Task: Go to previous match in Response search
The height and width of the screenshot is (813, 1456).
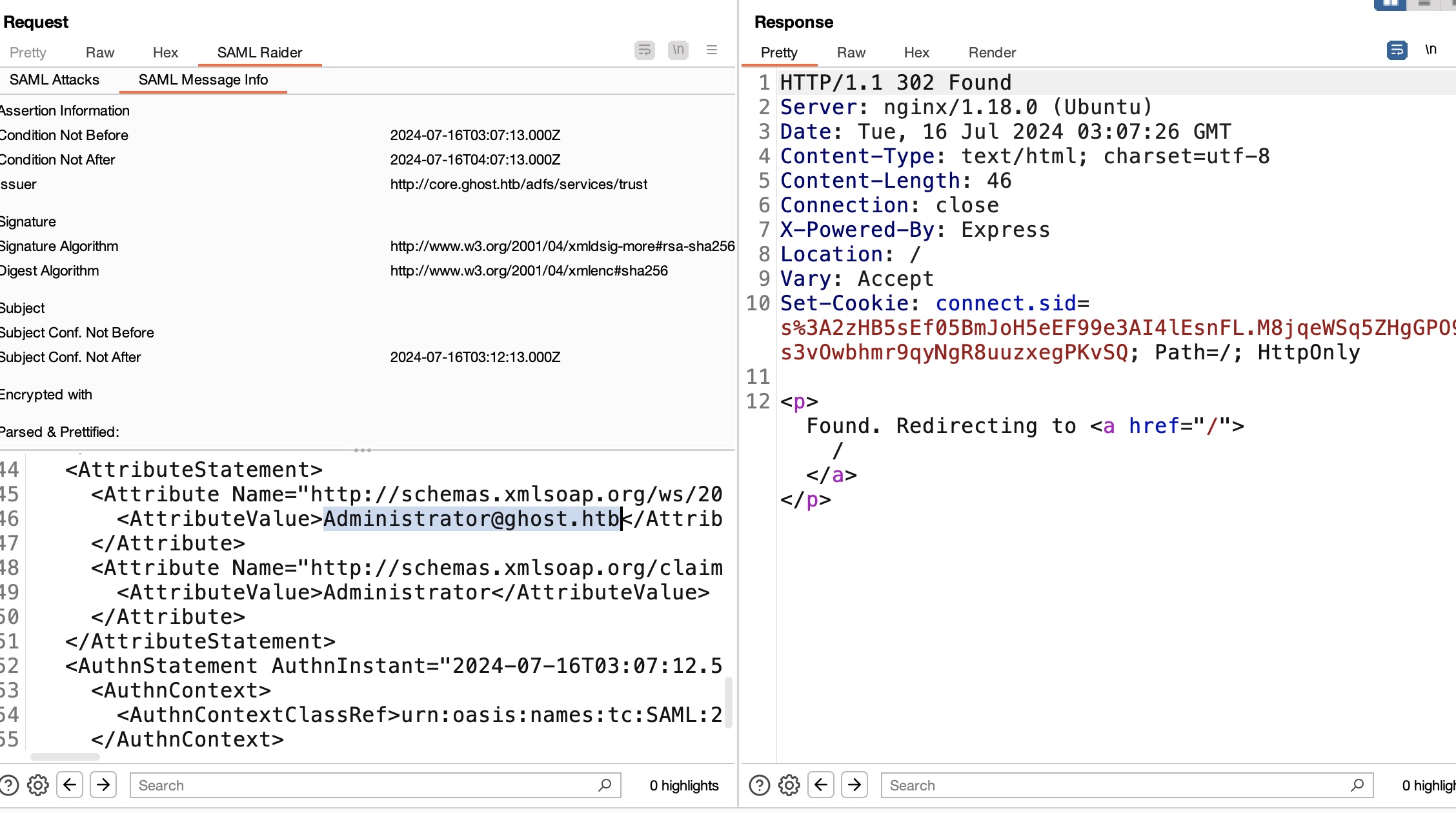Action: point(821,785)
